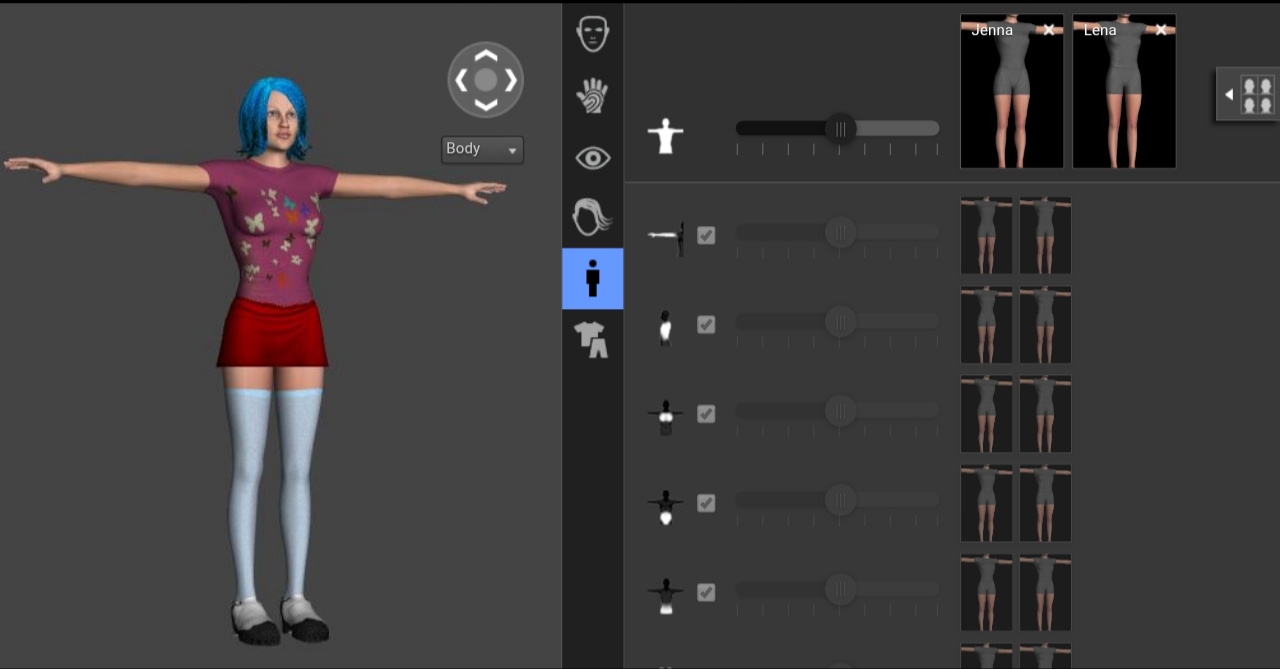The height and width of the screenshot is (669, 1280).
Task: Disable the hips row checkbox
Action: [x=706, y=503]
